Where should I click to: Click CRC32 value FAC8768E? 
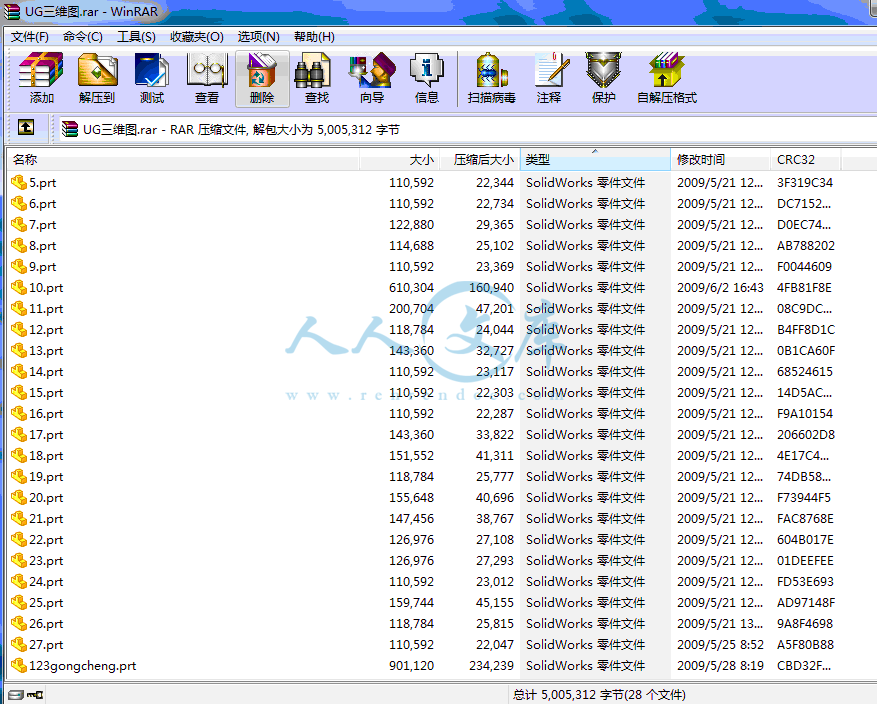click(x=805, y=519)
